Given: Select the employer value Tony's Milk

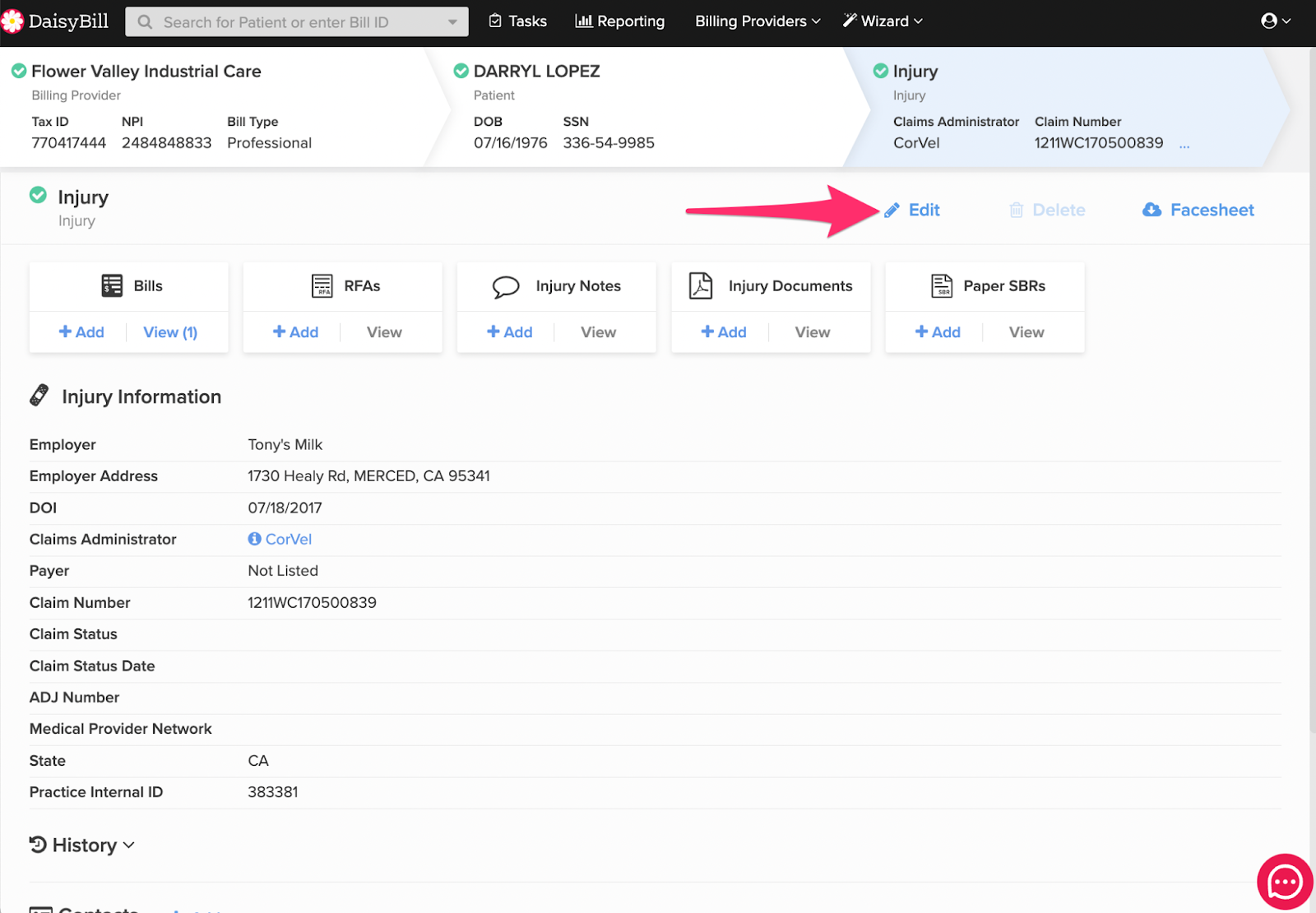Looking at the screenshot, I should coord(285,445).
